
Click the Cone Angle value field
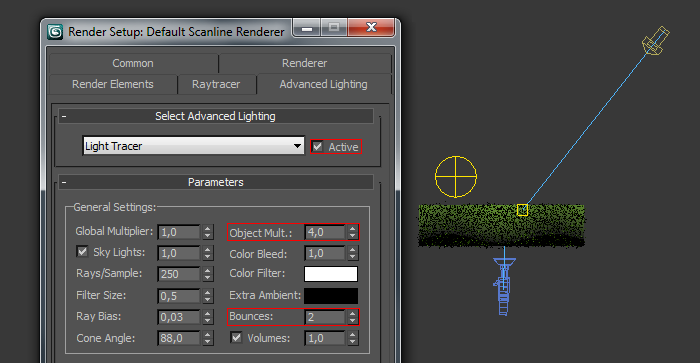click(179, 338)
